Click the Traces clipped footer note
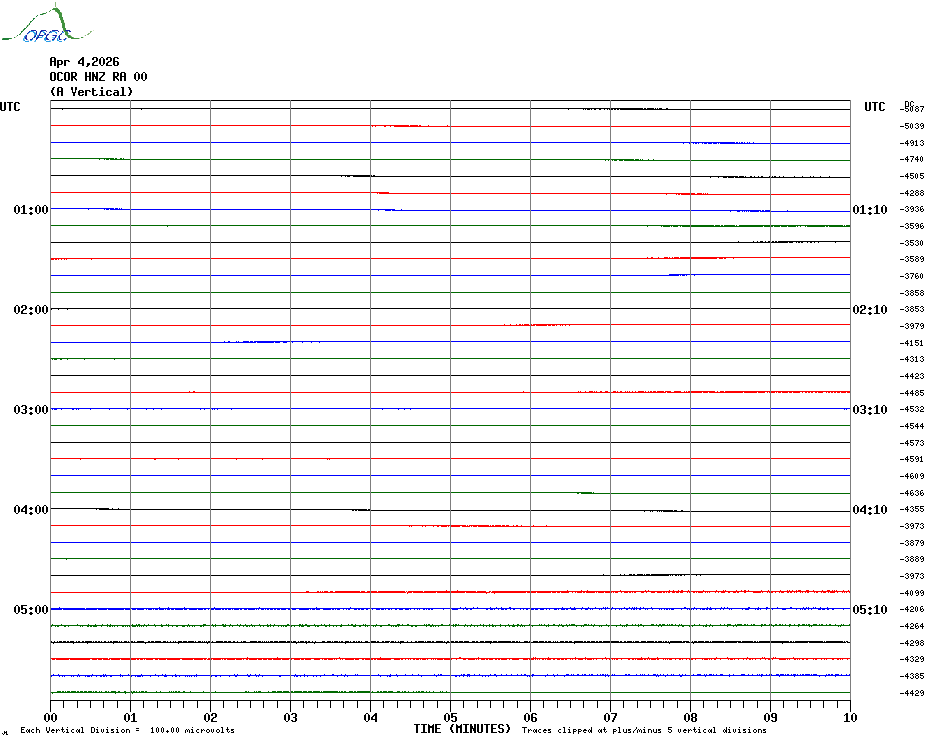930x744 pixels. 644,731
